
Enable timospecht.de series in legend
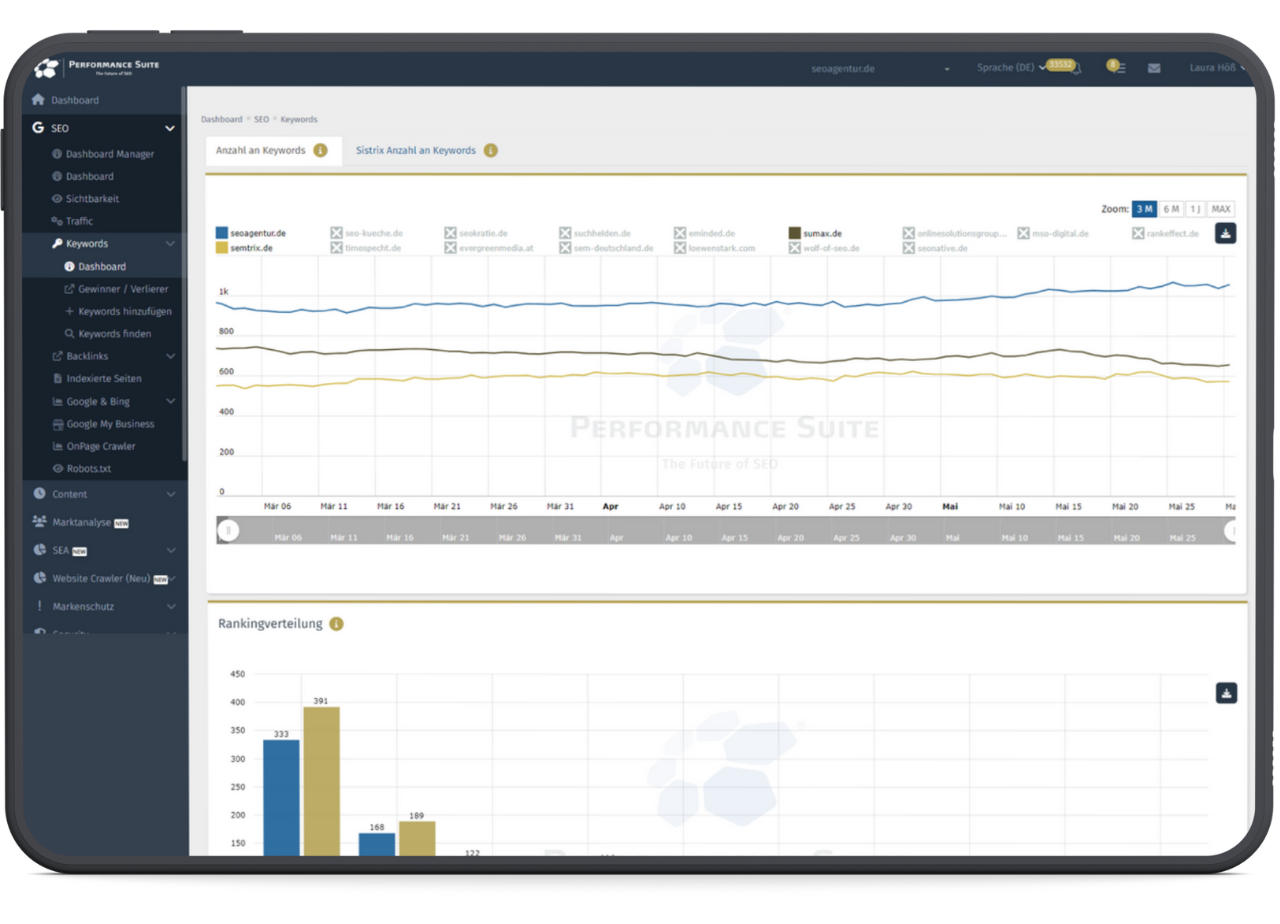[x=366, y=247]
